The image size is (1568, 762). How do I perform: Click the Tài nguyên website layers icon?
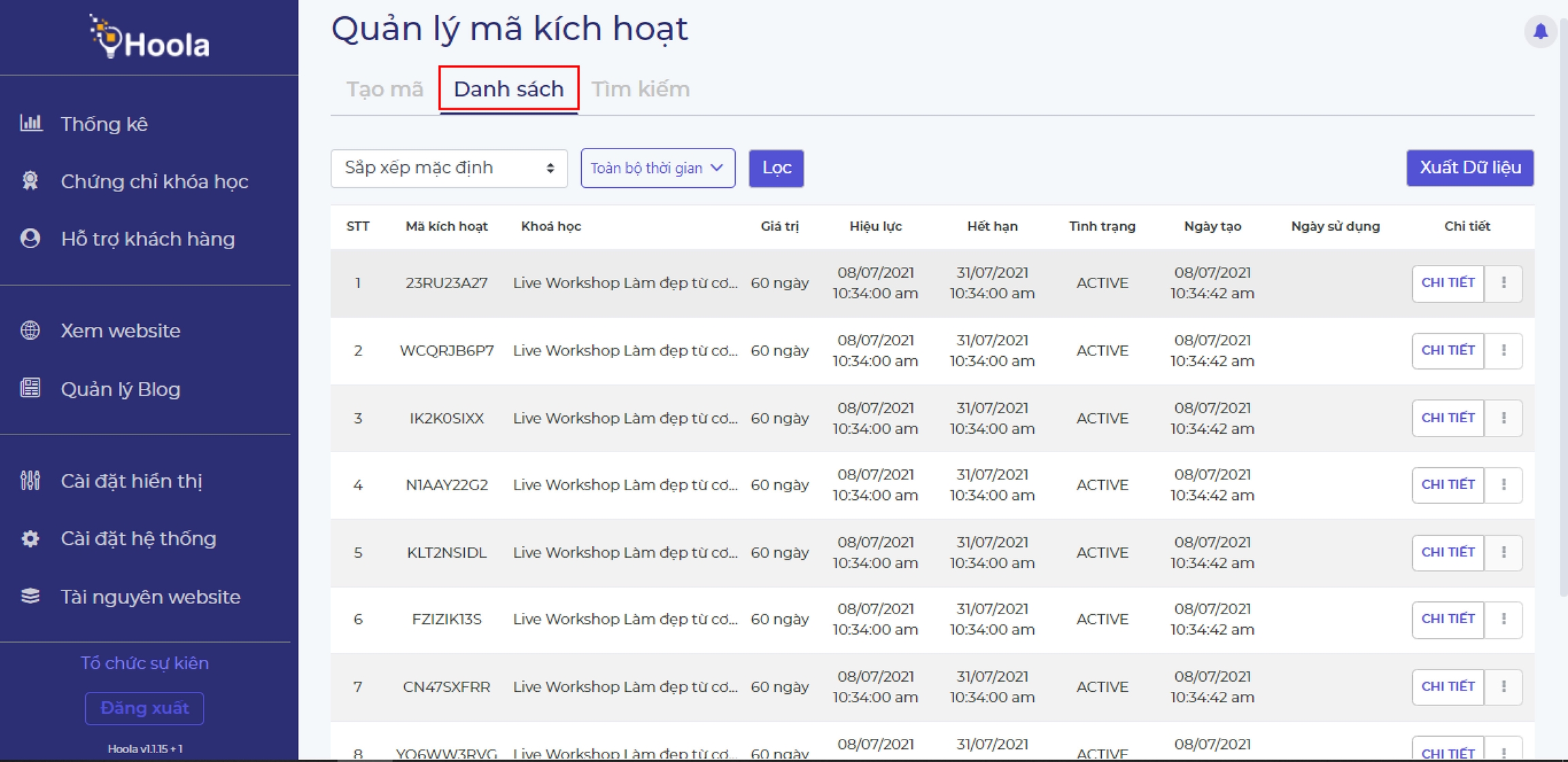pos(31,597)
